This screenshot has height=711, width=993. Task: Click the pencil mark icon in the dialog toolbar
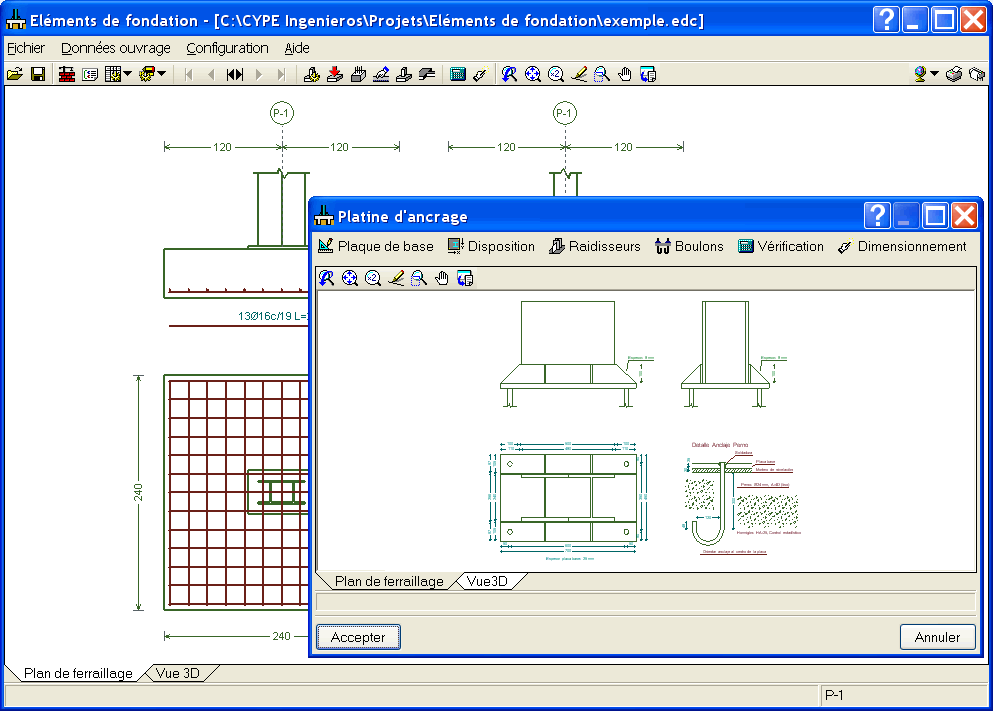(x=396, y=278)
